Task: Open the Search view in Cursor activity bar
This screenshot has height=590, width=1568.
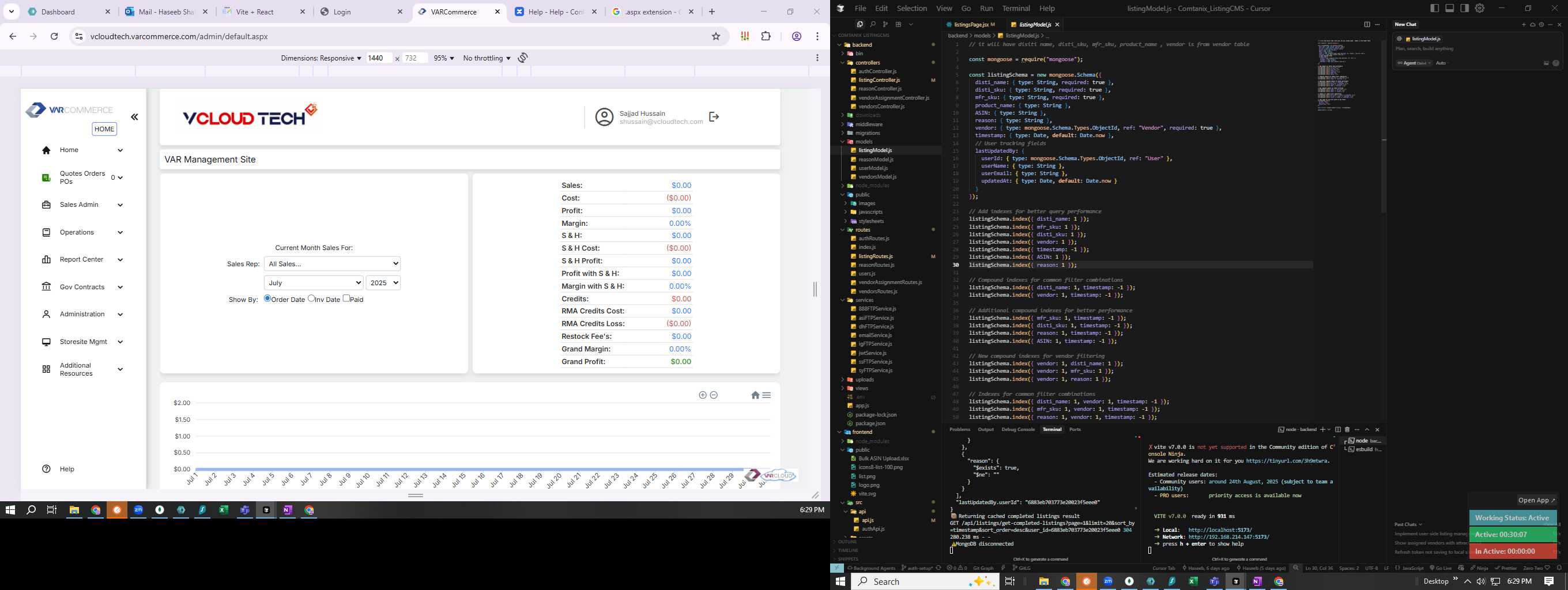Action: pyautogui.click(x=872, y=24)
